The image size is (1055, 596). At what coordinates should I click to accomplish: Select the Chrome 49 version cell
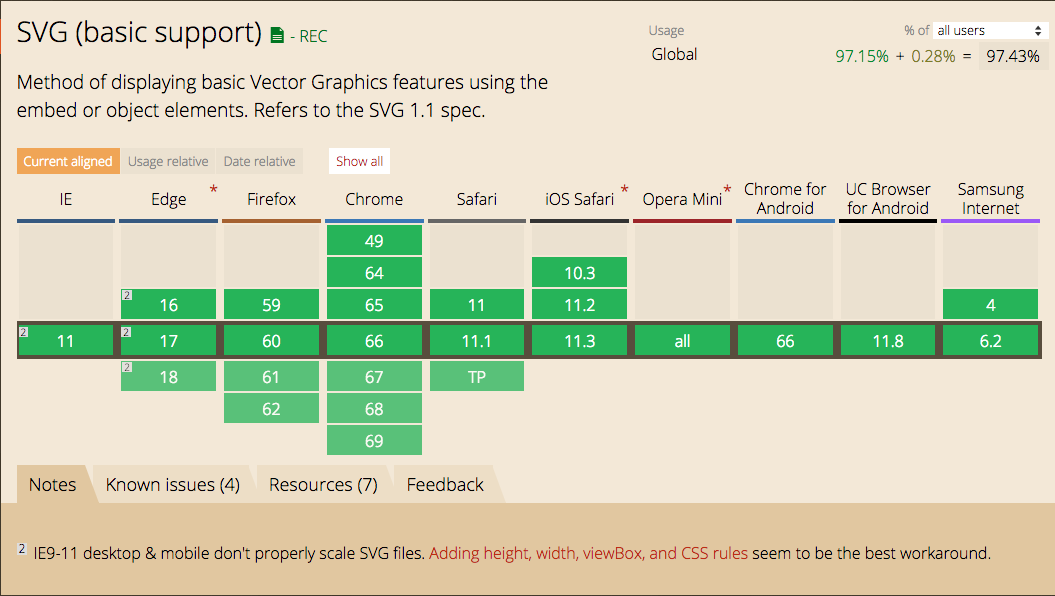point(374,241)
